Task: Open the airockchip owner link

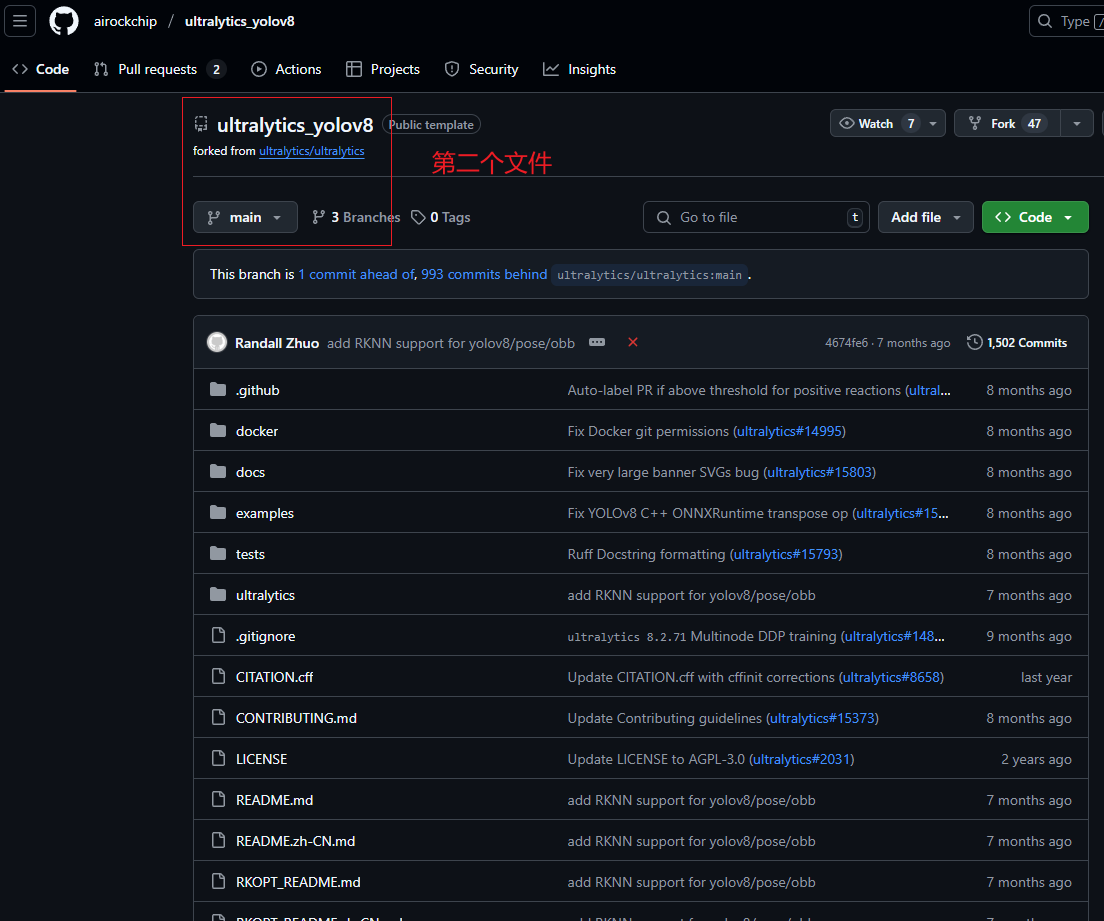Action: 125,21
